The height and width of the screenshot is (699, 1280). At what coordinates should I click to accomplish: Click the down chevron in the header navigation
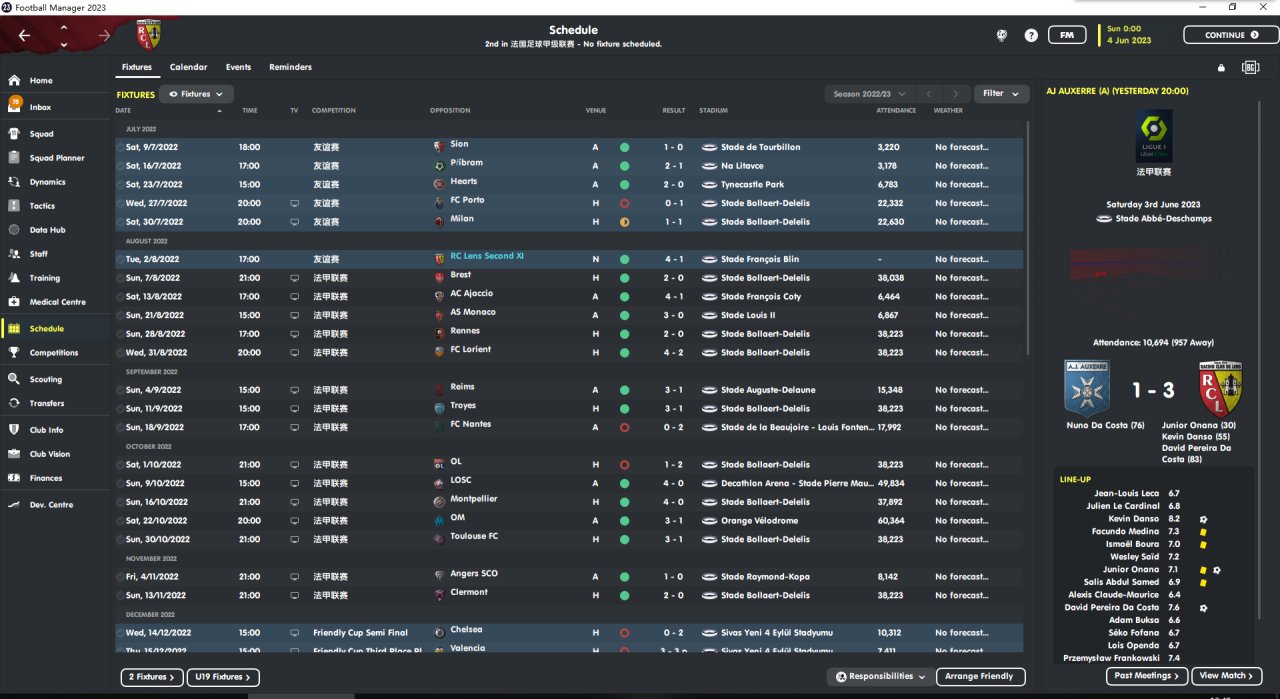tap(64, 44)
